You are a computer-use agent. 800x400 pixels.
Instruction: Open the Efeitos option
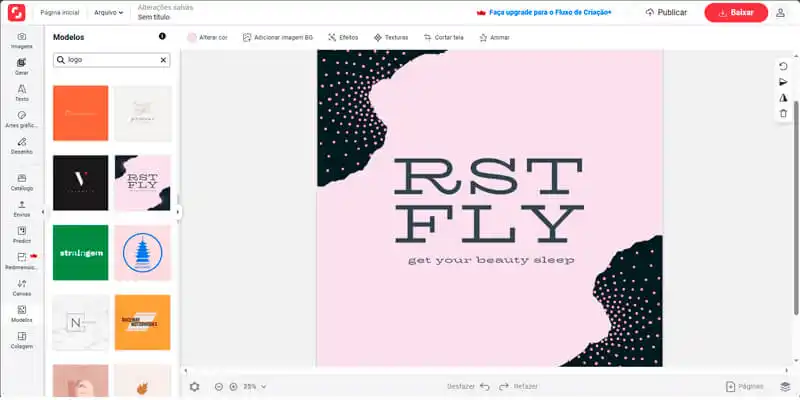pyautogui.click(x=343, y=38)
